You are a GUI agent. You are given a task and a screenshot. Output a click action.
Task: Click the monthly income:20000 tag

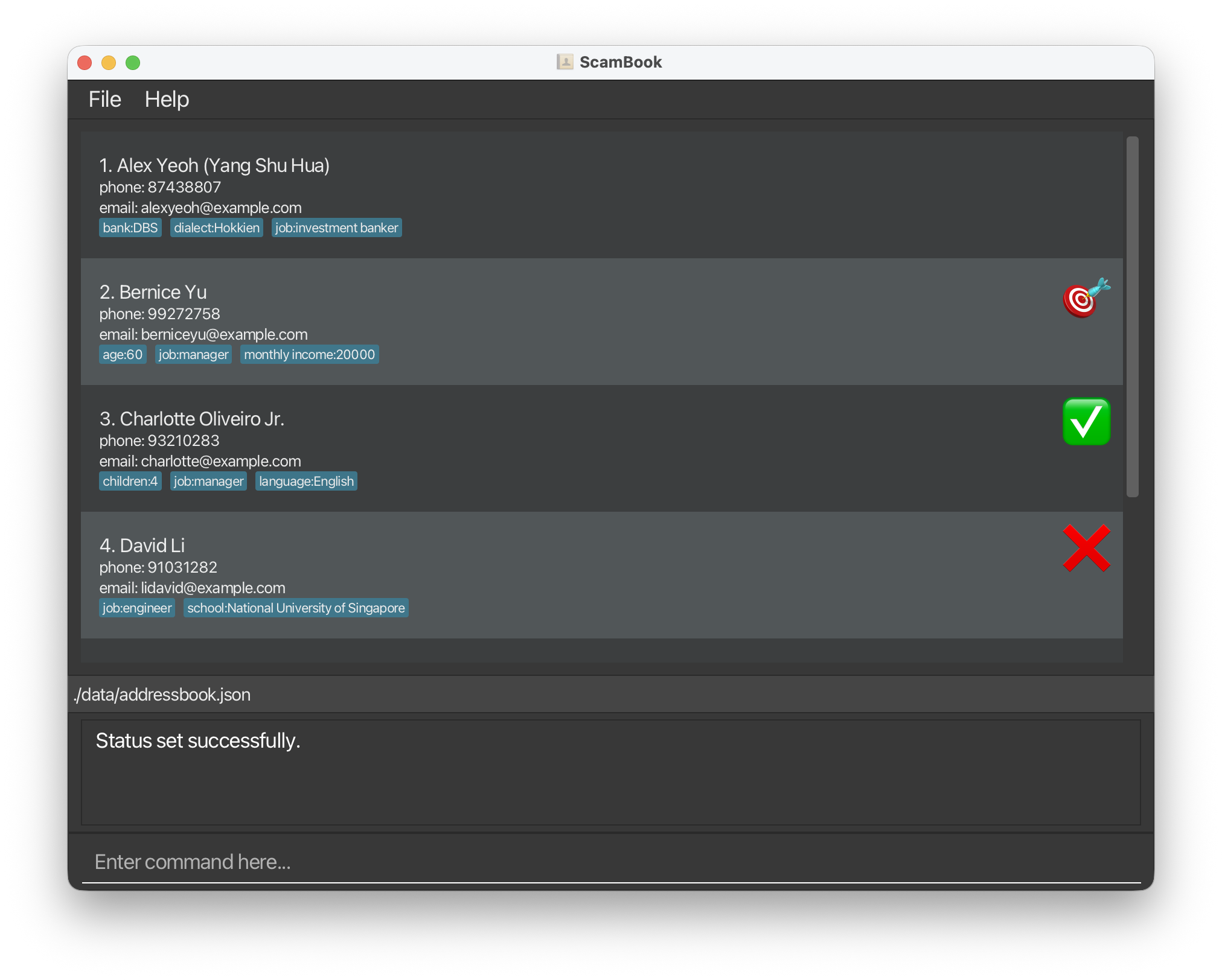(x=309, y=355)
